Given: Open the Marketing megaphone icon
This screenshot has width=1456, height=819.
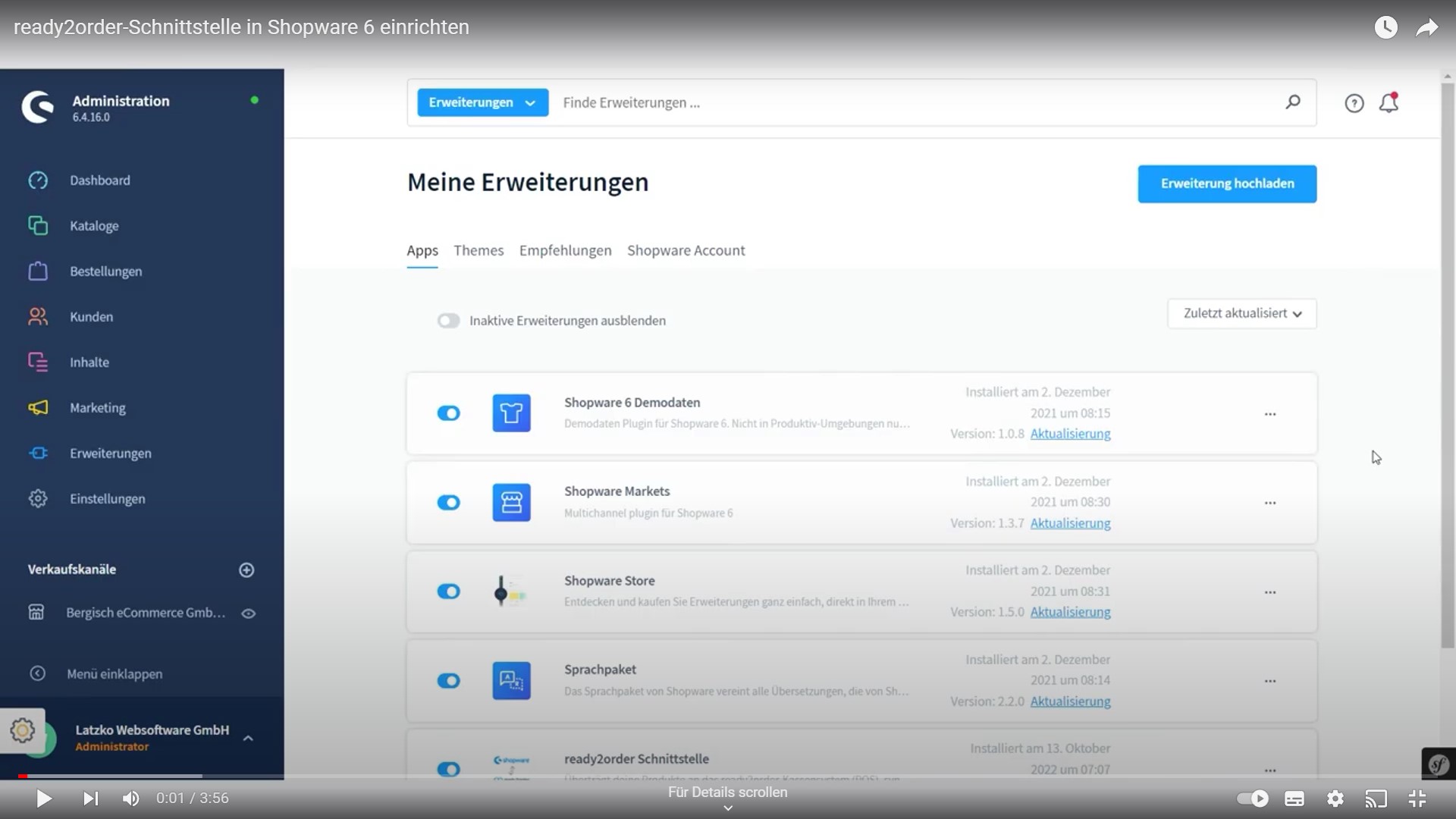Looking at the screenshot, I should point(38,408).
